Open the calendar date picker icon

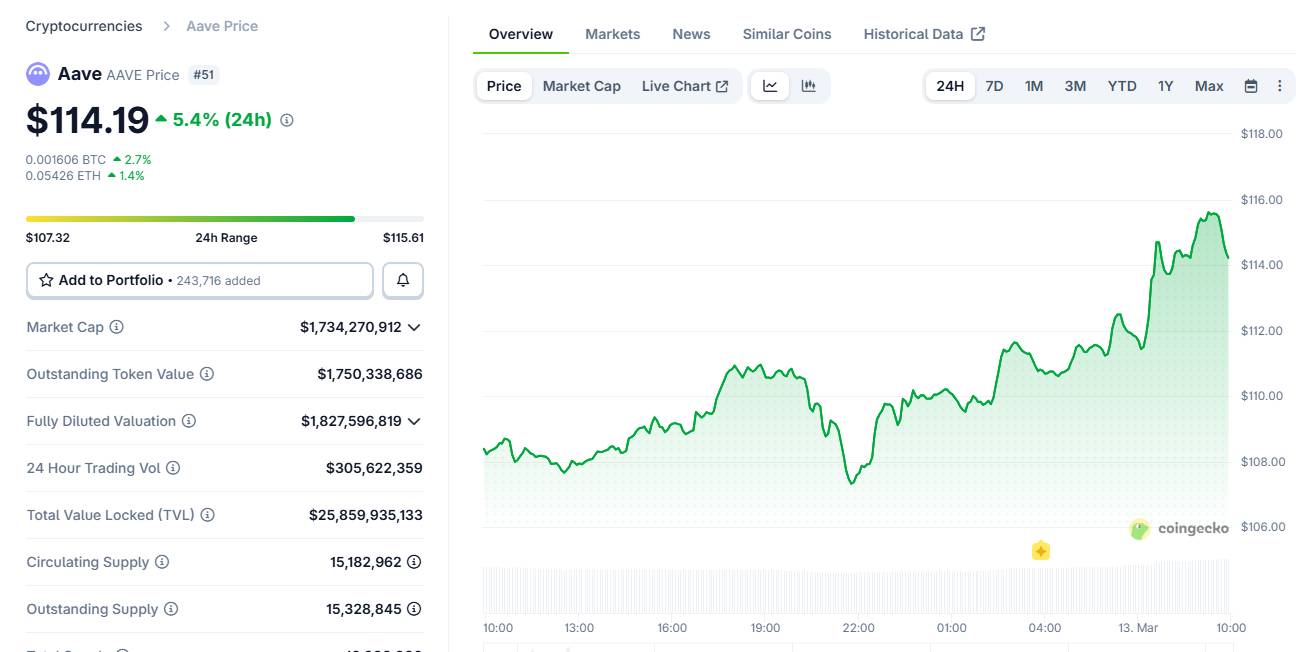(1250, 86)
